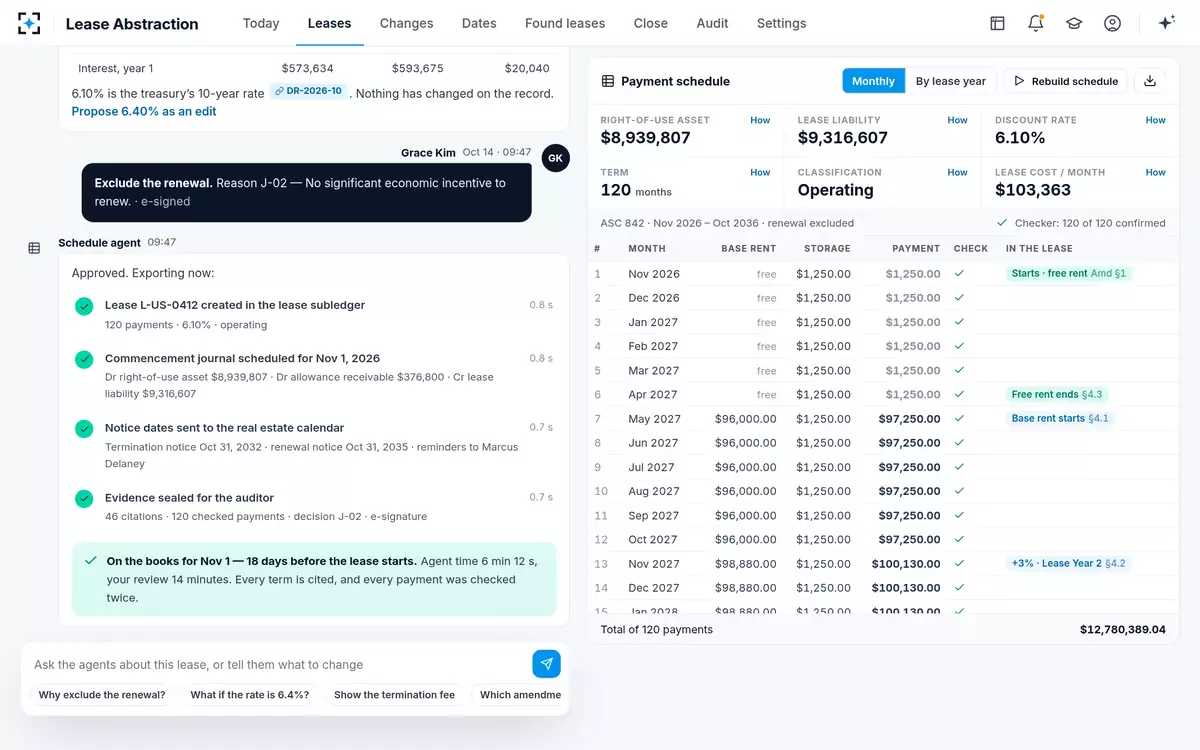Screen dimensions: 1200x750
Task: Click the table icon beside Payment schedule
Action: tap(607, 81)
